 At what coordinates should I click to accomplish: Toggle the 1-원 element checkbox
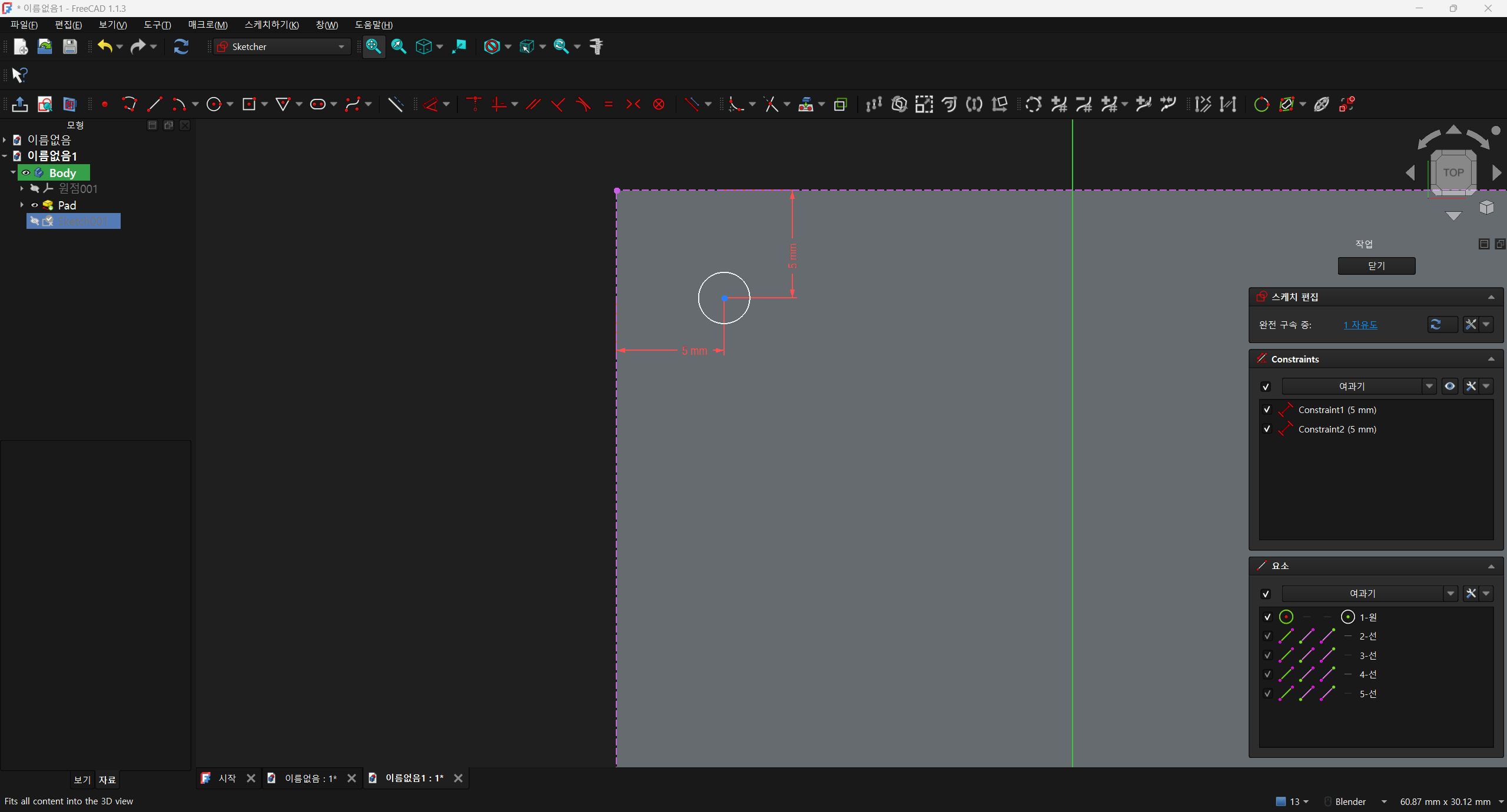point(1267,617)
